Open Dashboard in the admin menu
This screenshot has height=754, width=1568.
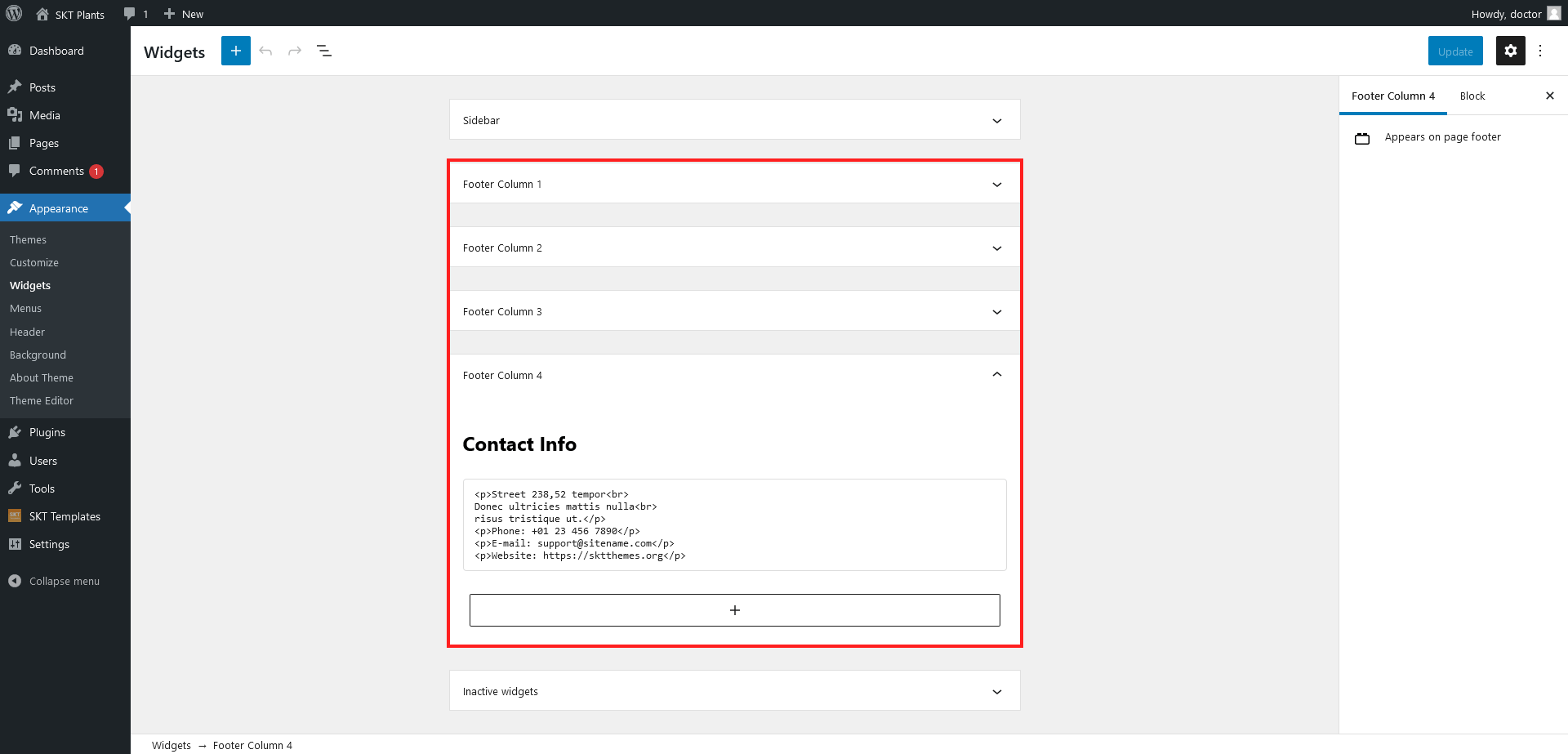56,51
